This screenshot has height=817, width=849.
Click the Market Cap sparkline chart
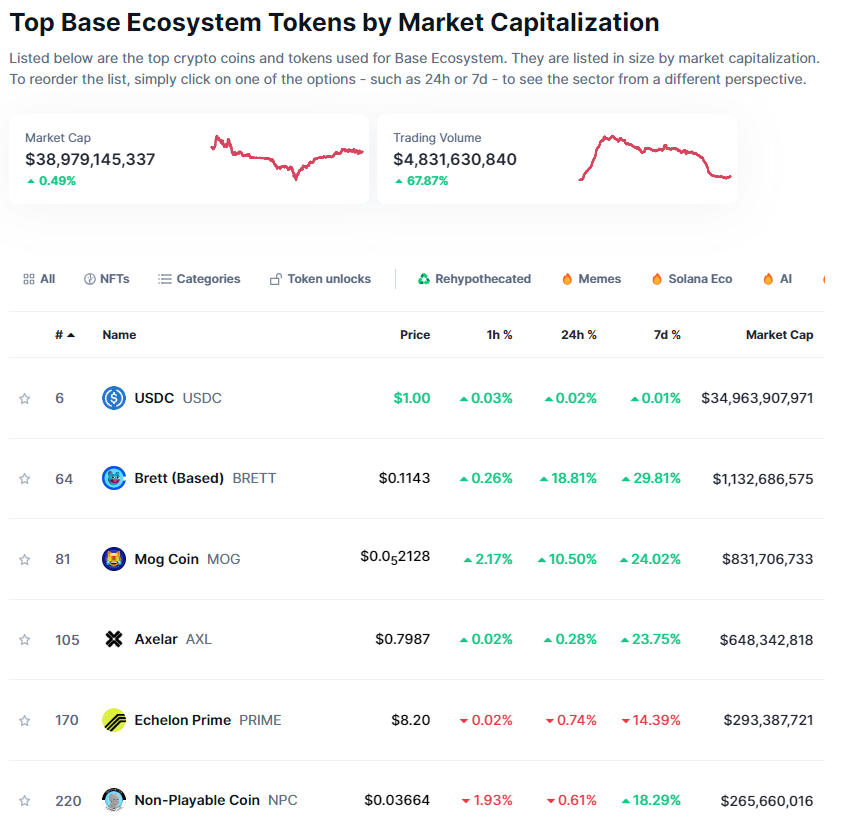[x=287, y=157]
